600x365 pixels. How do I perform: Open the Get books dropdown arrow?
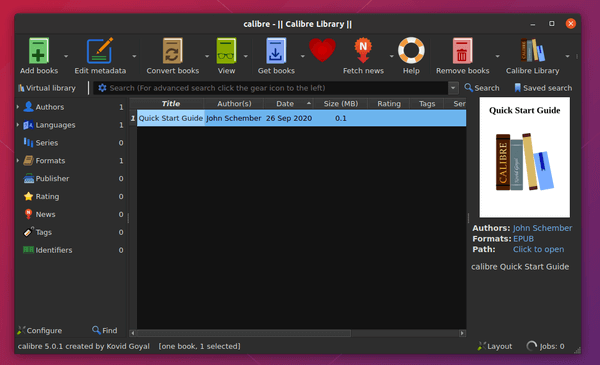[303, 56]
